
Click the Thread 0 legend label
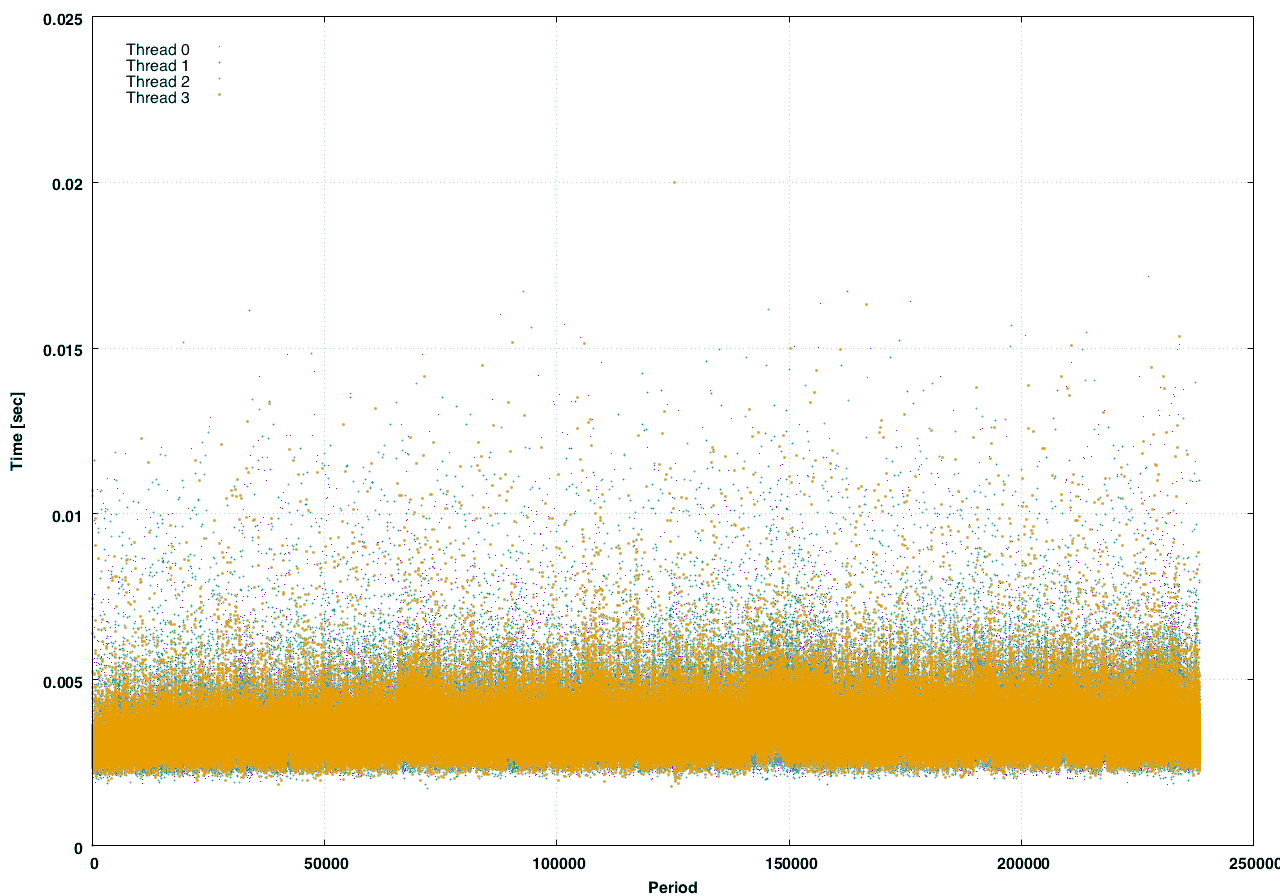pos(157,49)
